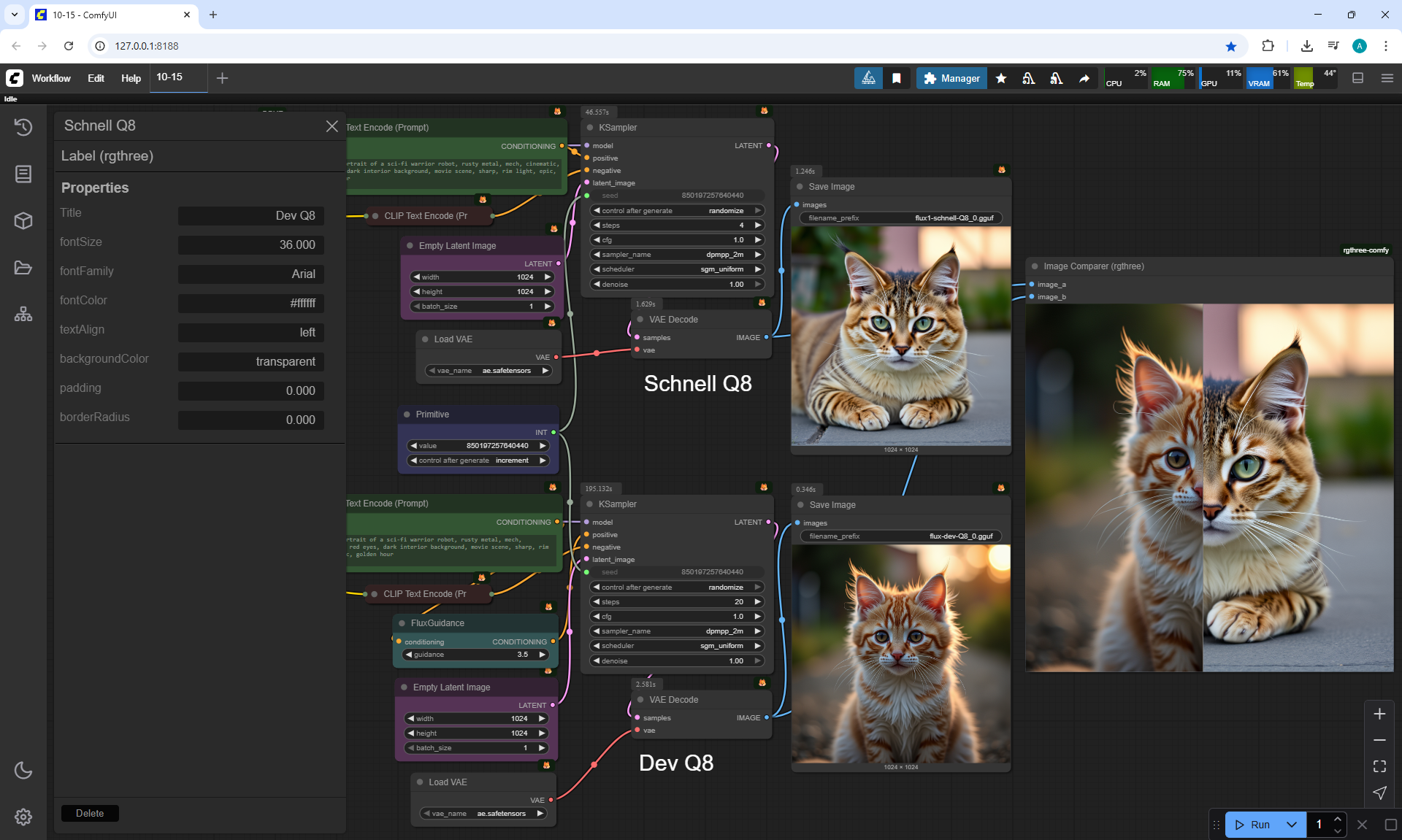Click the share arrow icon in toolbar
Image resolution: width=1402 pixels, height=840 pixels.
click(1084, 78)
